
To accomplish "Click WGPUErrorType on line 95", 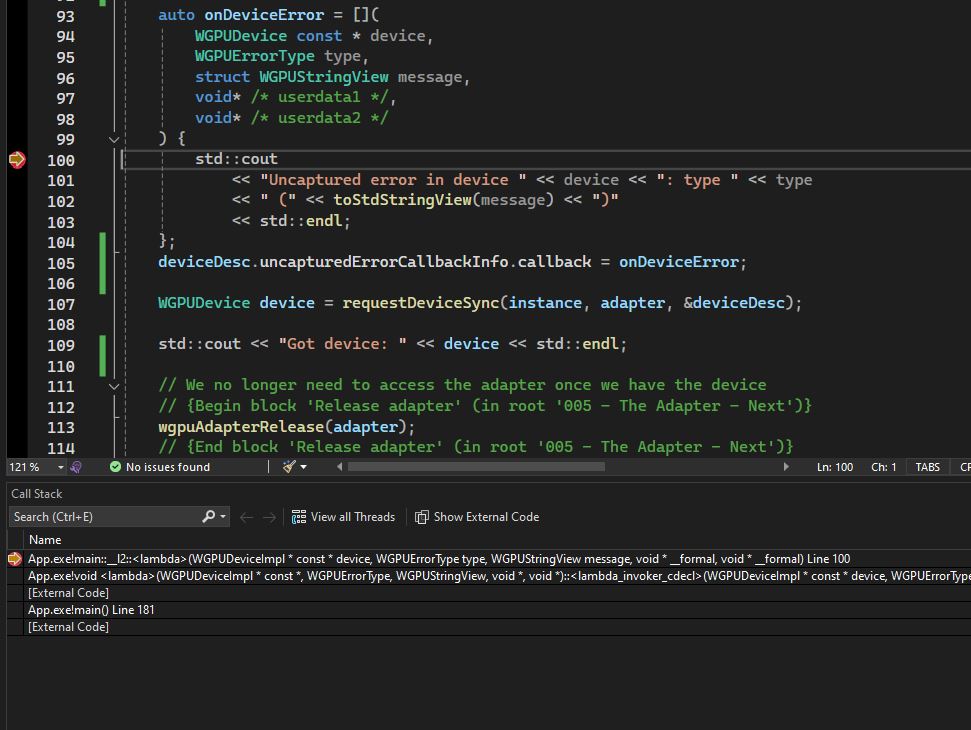I will pyautogui.click(x=255, y=56).
